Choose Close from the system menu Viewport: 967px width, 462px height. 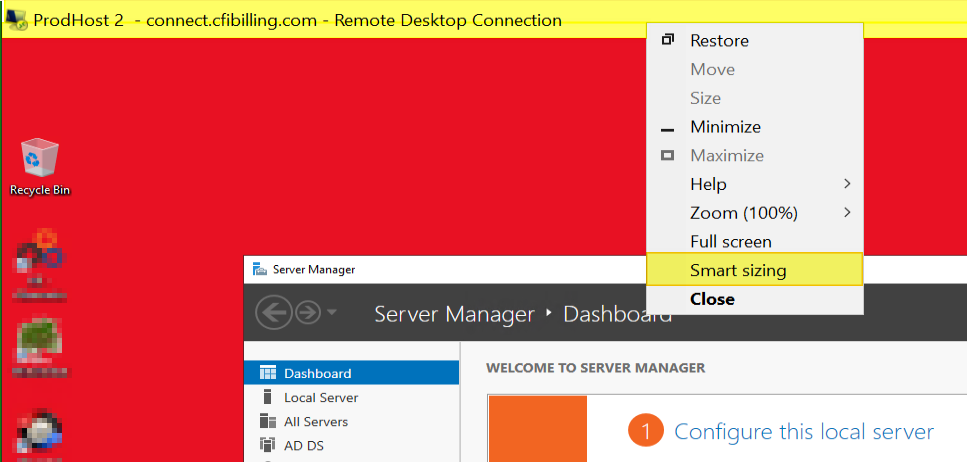(754, 299)
